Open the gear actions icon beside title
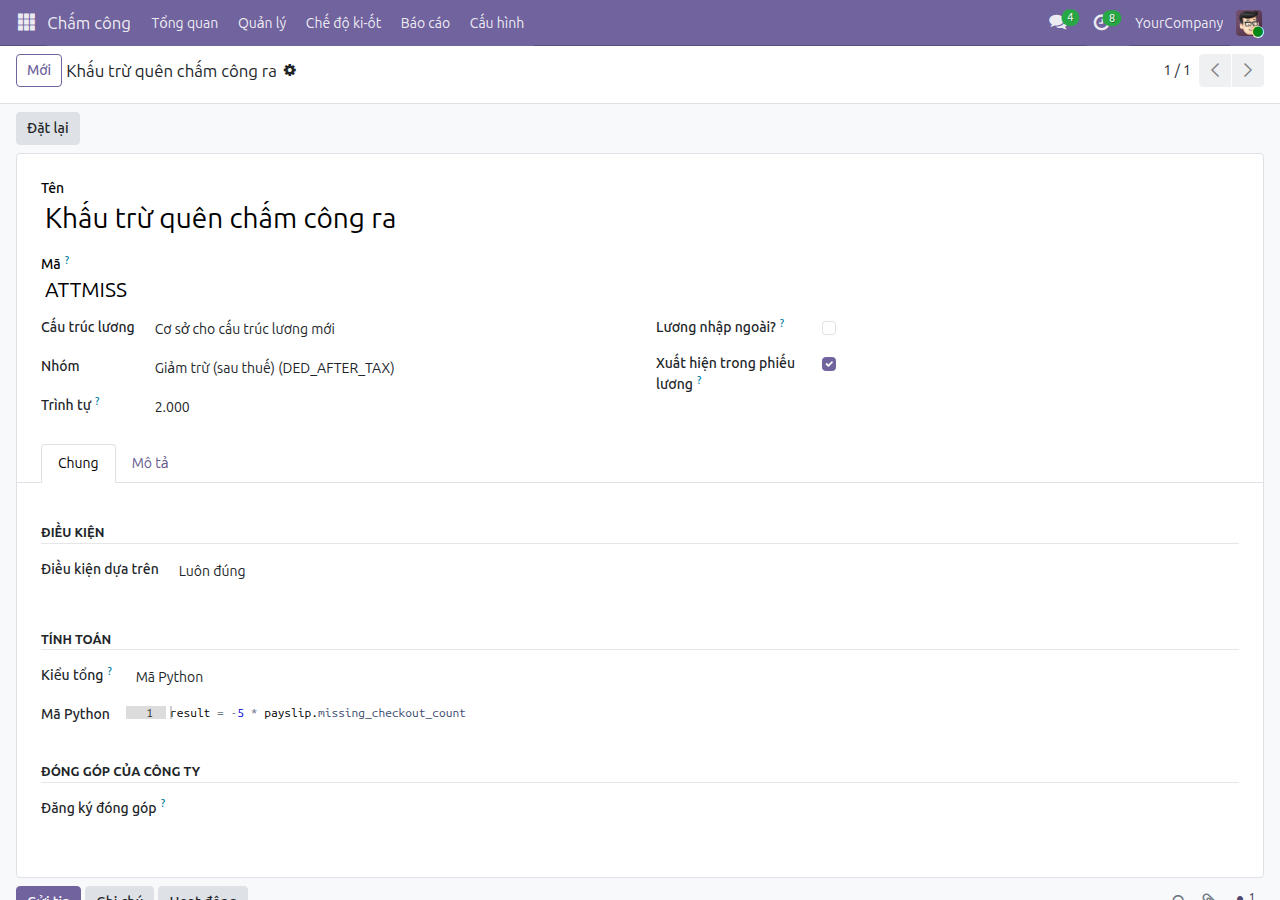 (x=290, y=71)
